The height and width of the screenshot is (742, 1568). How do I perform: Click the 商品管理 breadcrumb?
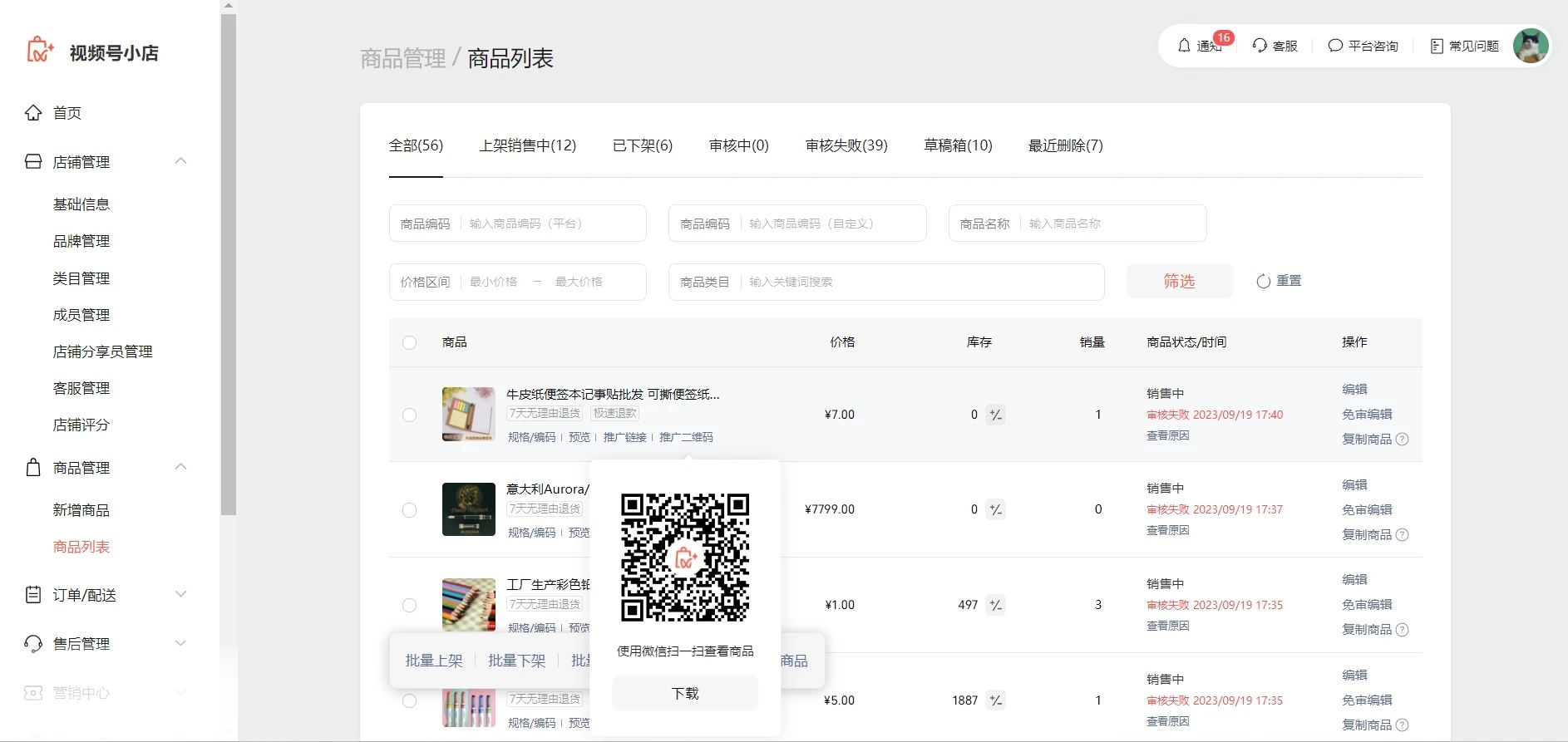[403, 58]
